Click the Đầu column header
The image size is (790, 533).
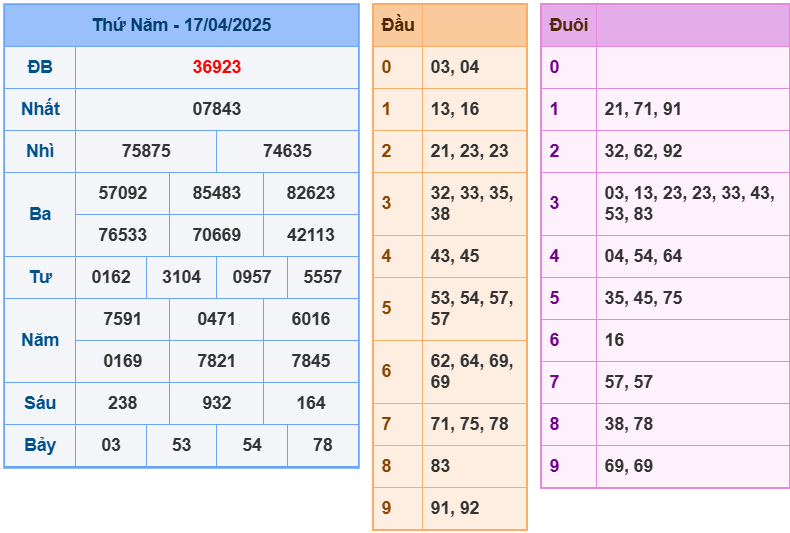[x=398, y=25]
